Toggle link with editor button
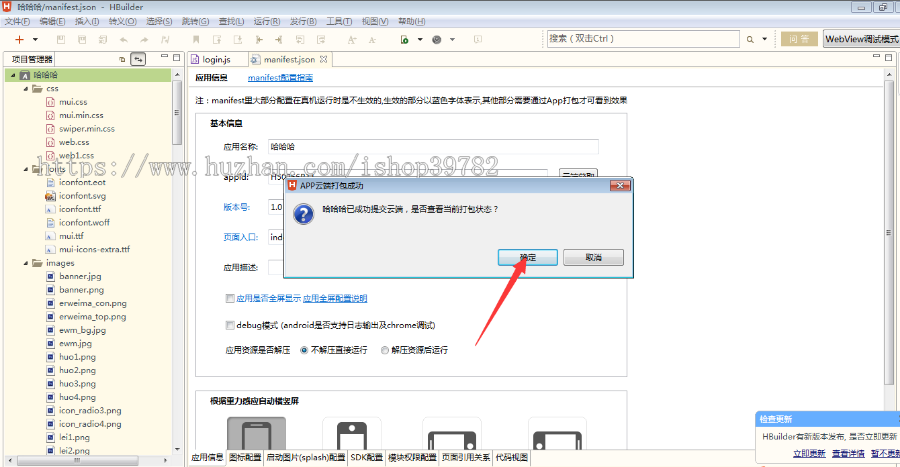Image resolution: width=900 pixels, height=467 pixels. [138, 59]
